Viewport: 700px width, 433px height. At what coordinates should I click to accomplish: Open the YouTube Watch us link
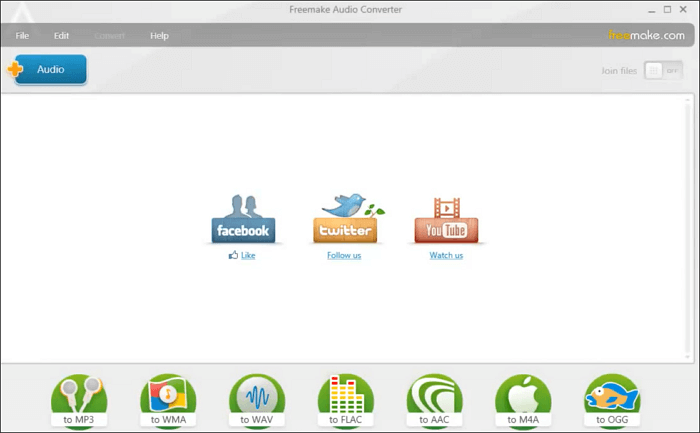[446, 256]
